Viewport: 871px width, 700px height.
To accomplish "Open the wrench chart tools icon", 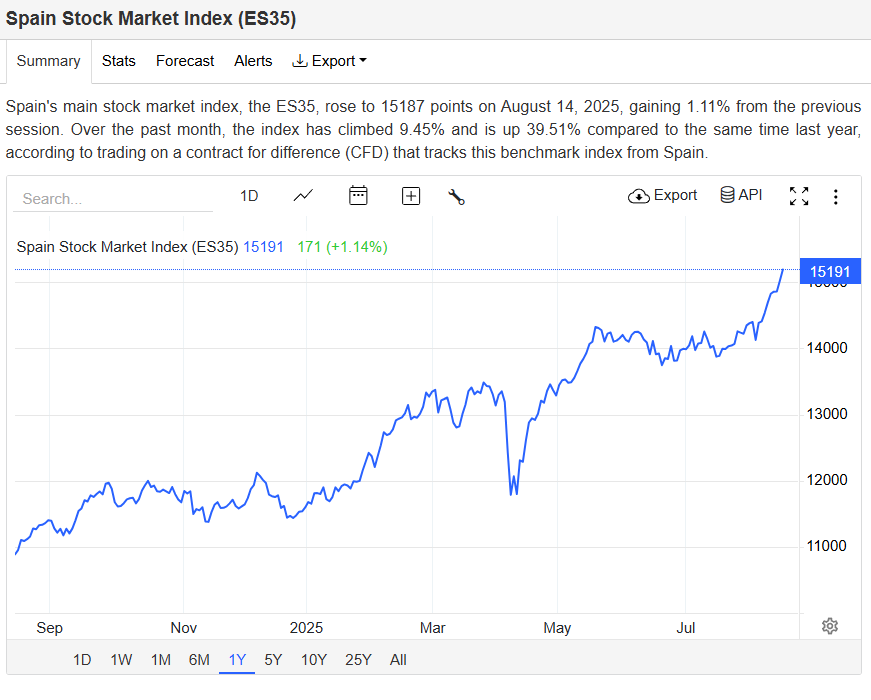I will 457,196.
